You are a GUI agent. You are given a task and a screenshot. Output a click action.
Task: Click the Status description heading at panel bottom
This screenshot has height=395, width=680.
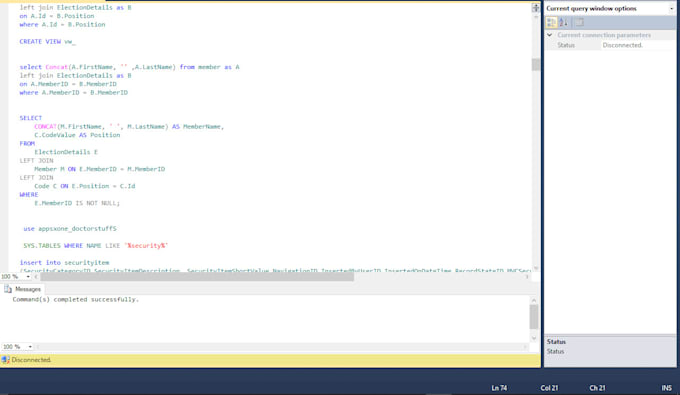pyautogui.click(x=556, y=342)
